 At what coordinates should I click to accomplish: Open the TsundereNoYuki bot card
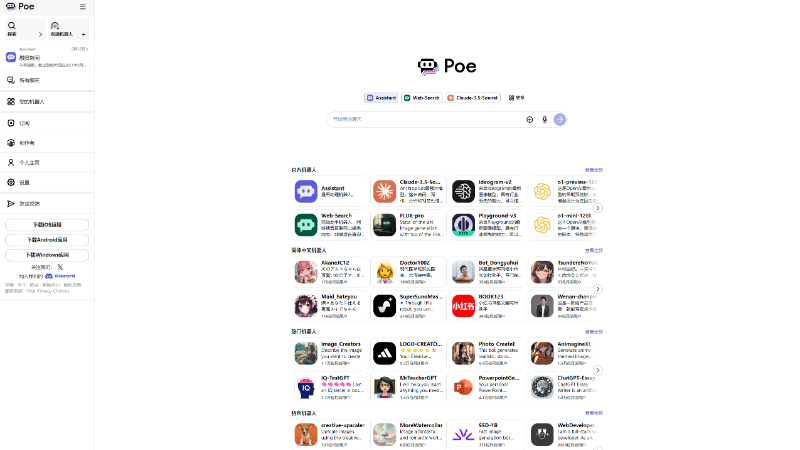pos(563,272)
